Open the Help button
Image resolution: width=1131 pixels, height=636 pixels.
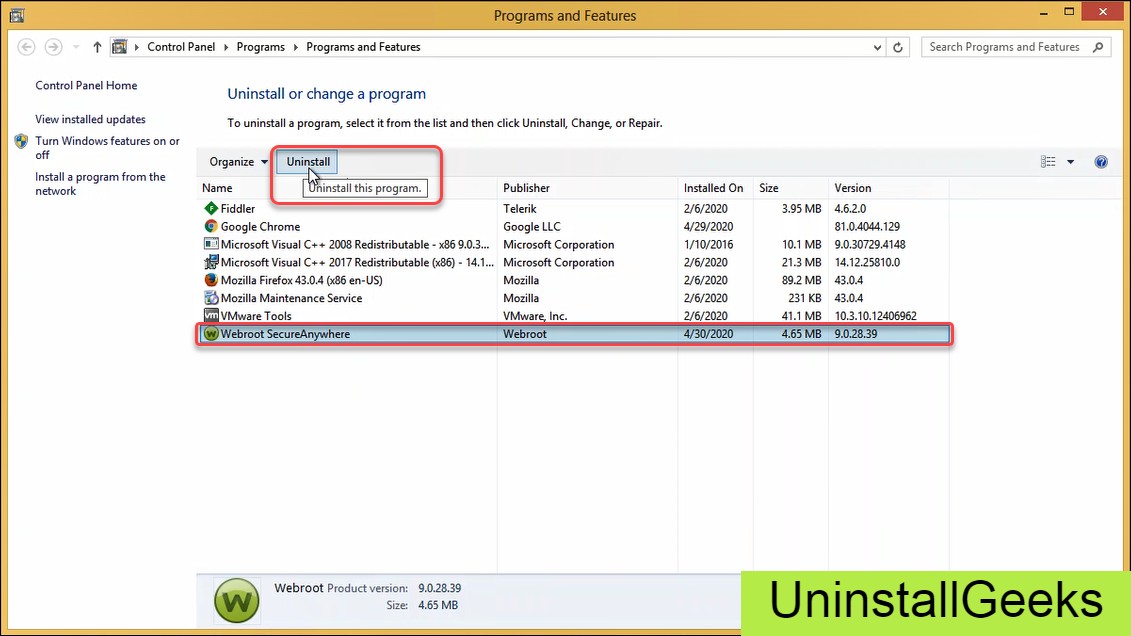[x=1101, y=162]
